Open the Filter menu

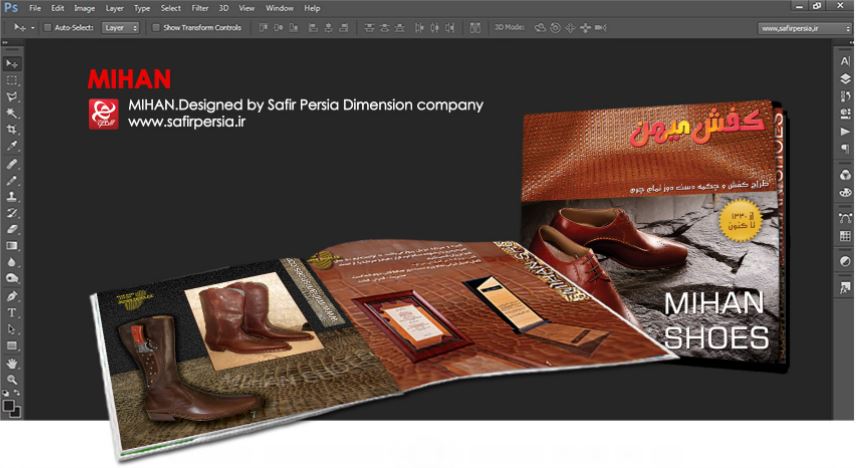[200, 8]
